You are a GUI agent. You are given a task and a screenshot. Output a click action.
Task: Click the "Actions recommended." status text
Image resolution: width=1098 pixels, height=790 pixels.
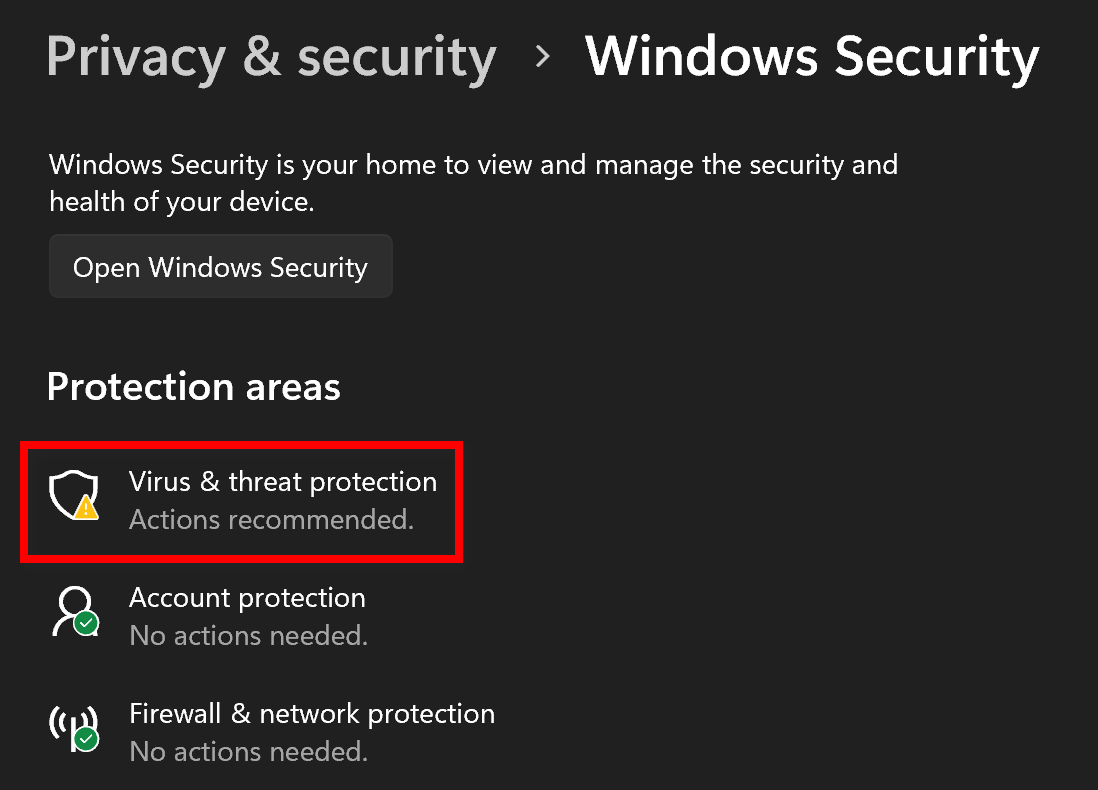coord(271,520)
